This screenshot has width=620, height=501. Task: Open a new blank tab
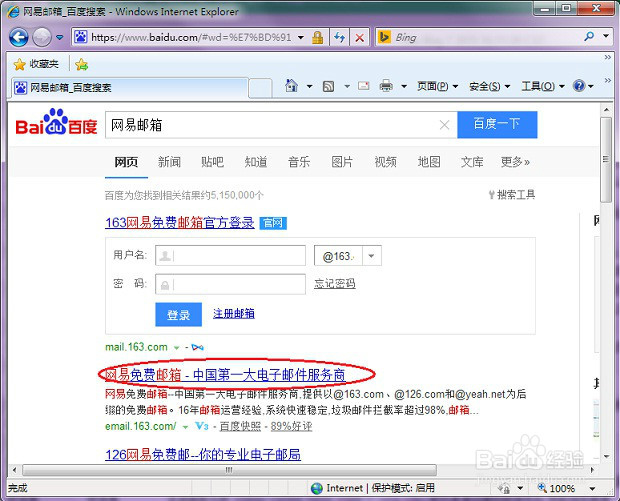[261, 88]
